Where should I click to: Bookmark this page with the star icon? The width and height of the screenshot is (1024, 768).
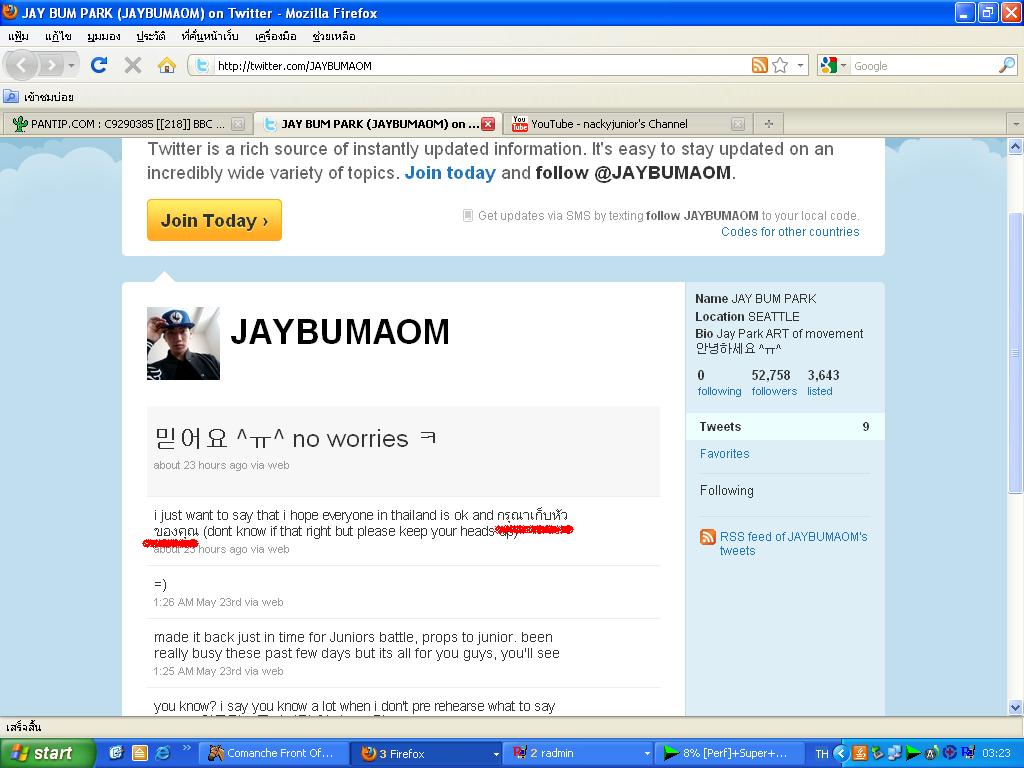click(x=780, y=65)
